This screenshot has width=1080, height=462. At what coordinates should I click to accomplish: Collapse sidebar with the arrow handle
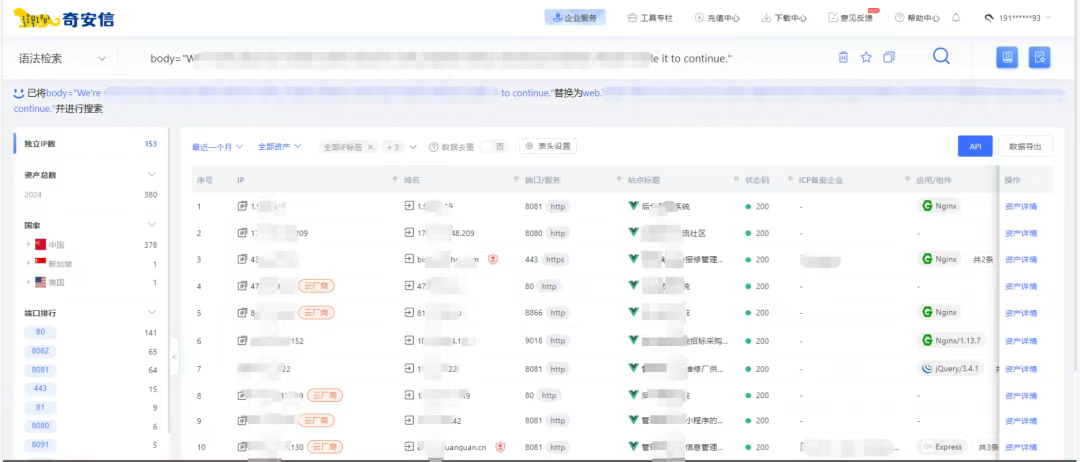click(x=174, y=357)
